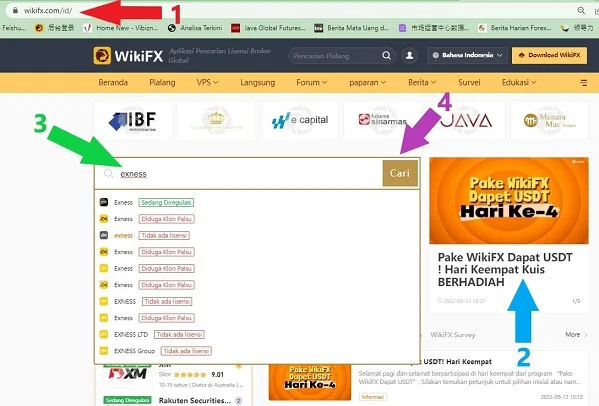This screenshot has height=406, width=599.
Task: Open the user account profile icon
Action: tap(409, 55)
